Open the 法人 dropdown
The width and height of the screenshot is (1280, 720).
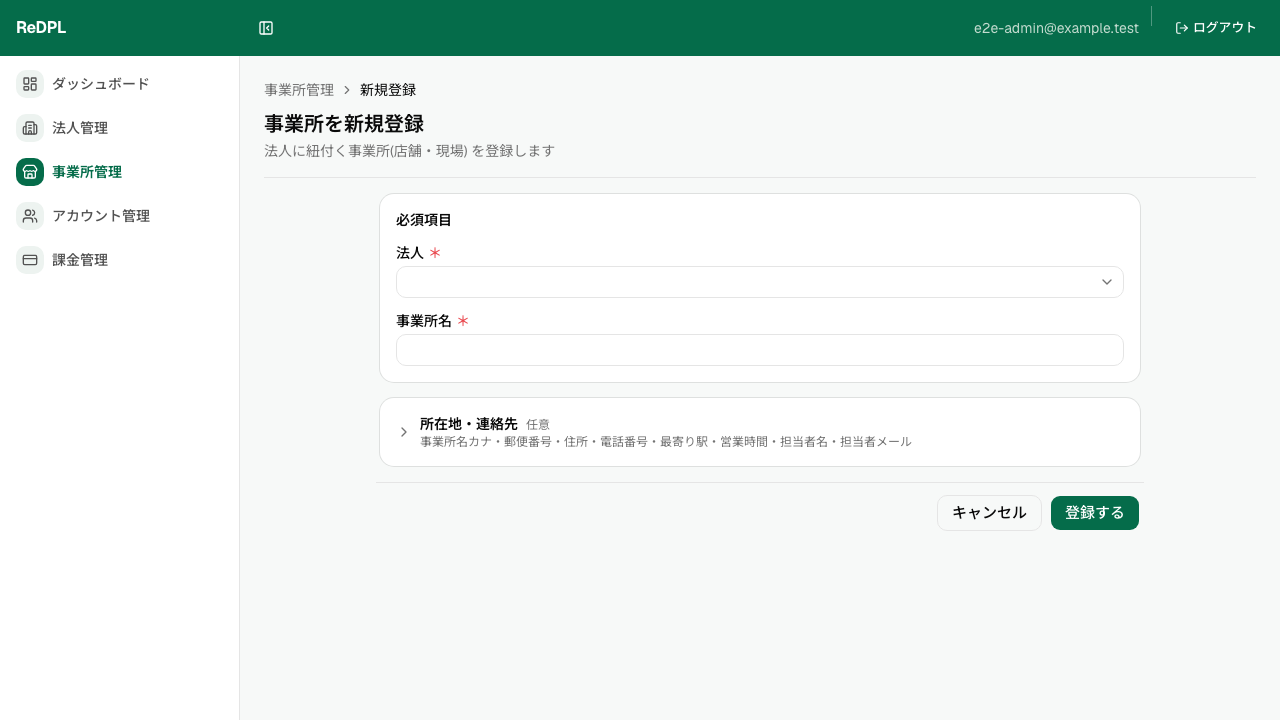[760, 282]
